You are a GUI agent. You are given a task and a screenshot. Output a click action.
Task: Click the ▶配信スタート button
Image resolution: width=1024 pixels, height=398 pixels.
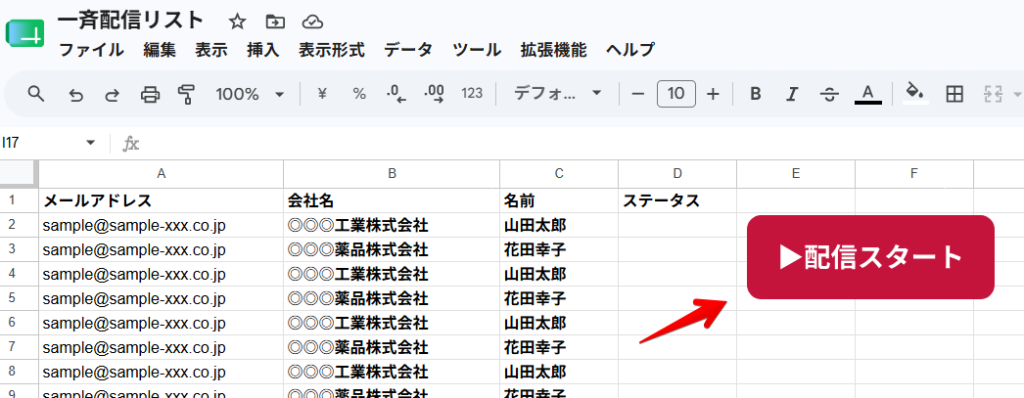tap(871, 257)
